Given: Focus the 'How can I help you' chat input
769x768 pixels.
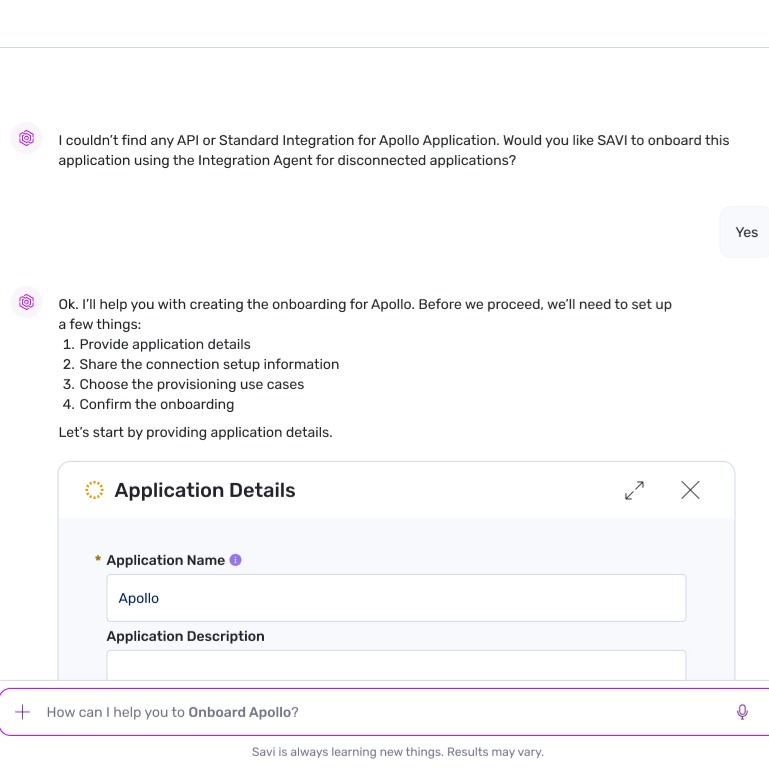Looking at the screenshot, I should pyautogui.click(x=385, y=712).
